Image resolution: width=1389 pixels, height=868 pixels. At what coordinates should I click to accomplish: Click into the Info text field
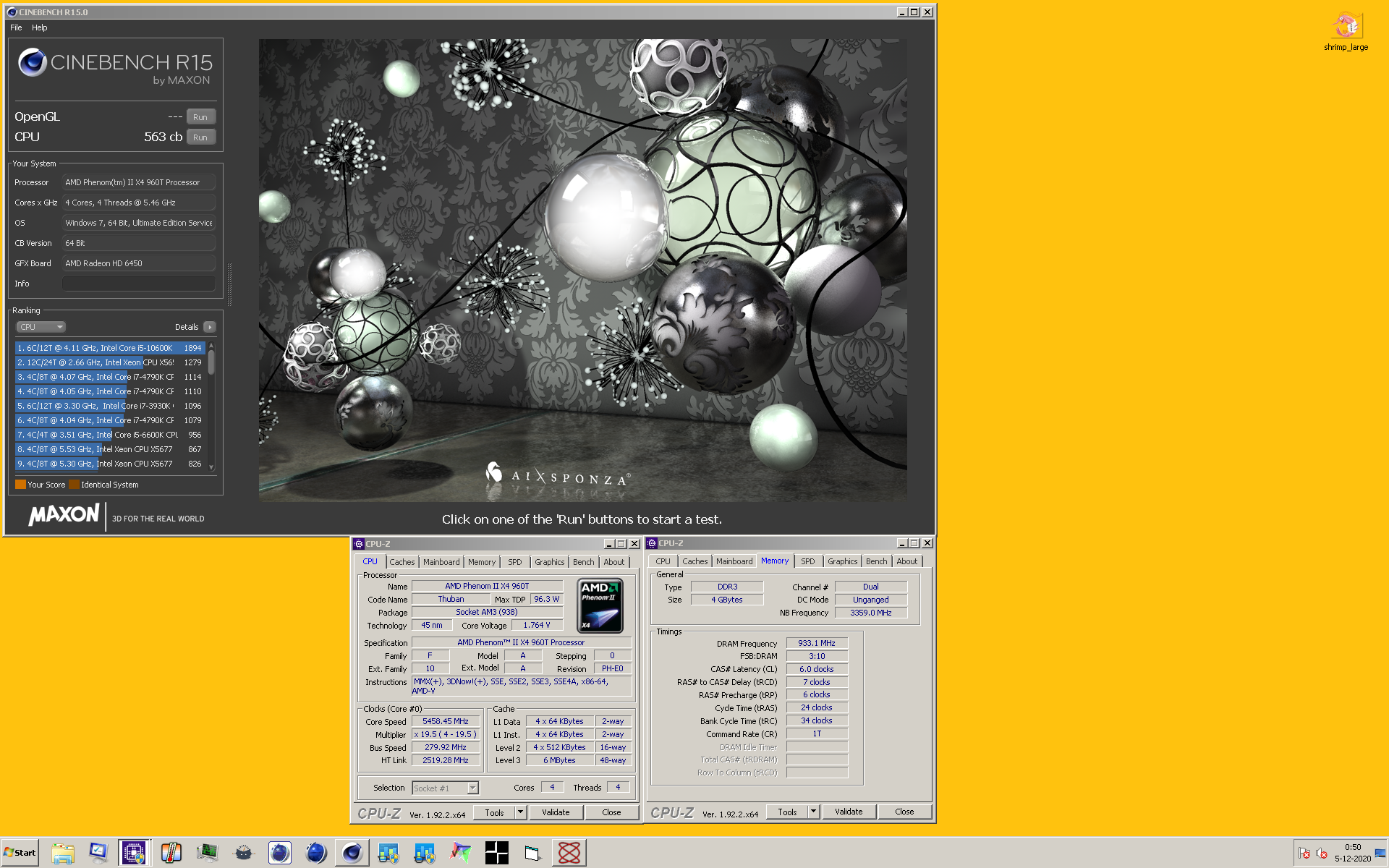coord(139,284)
